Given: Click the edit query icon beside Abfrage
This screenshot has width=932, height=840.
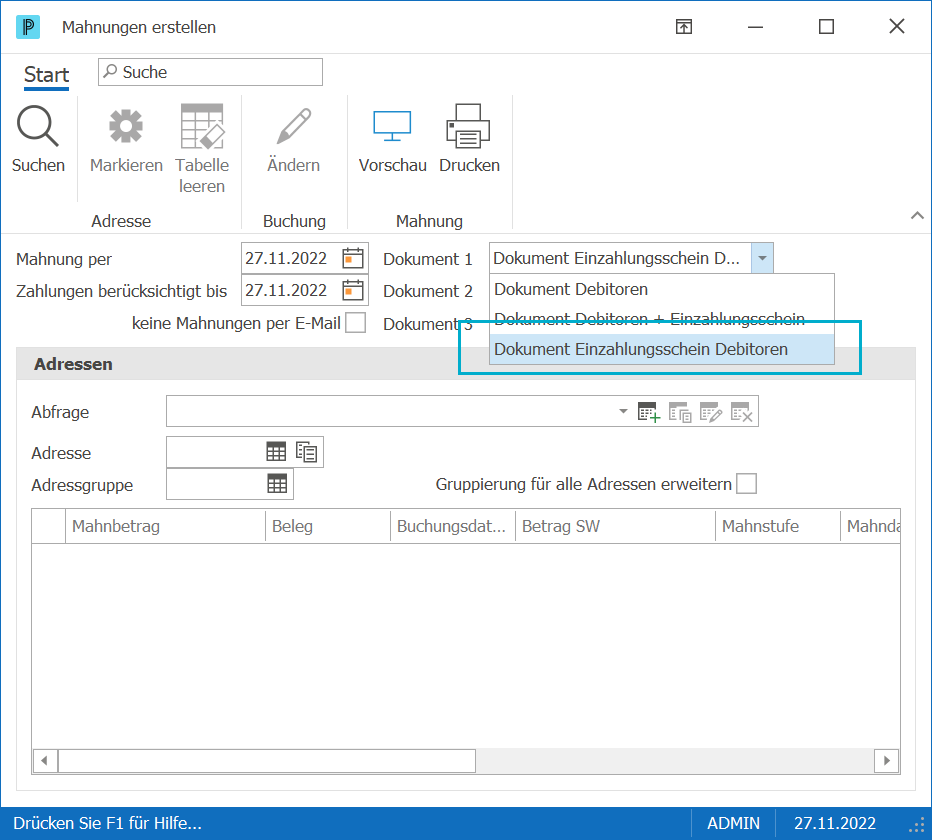Looking at the screenshot, I should (x=710, y=411).
